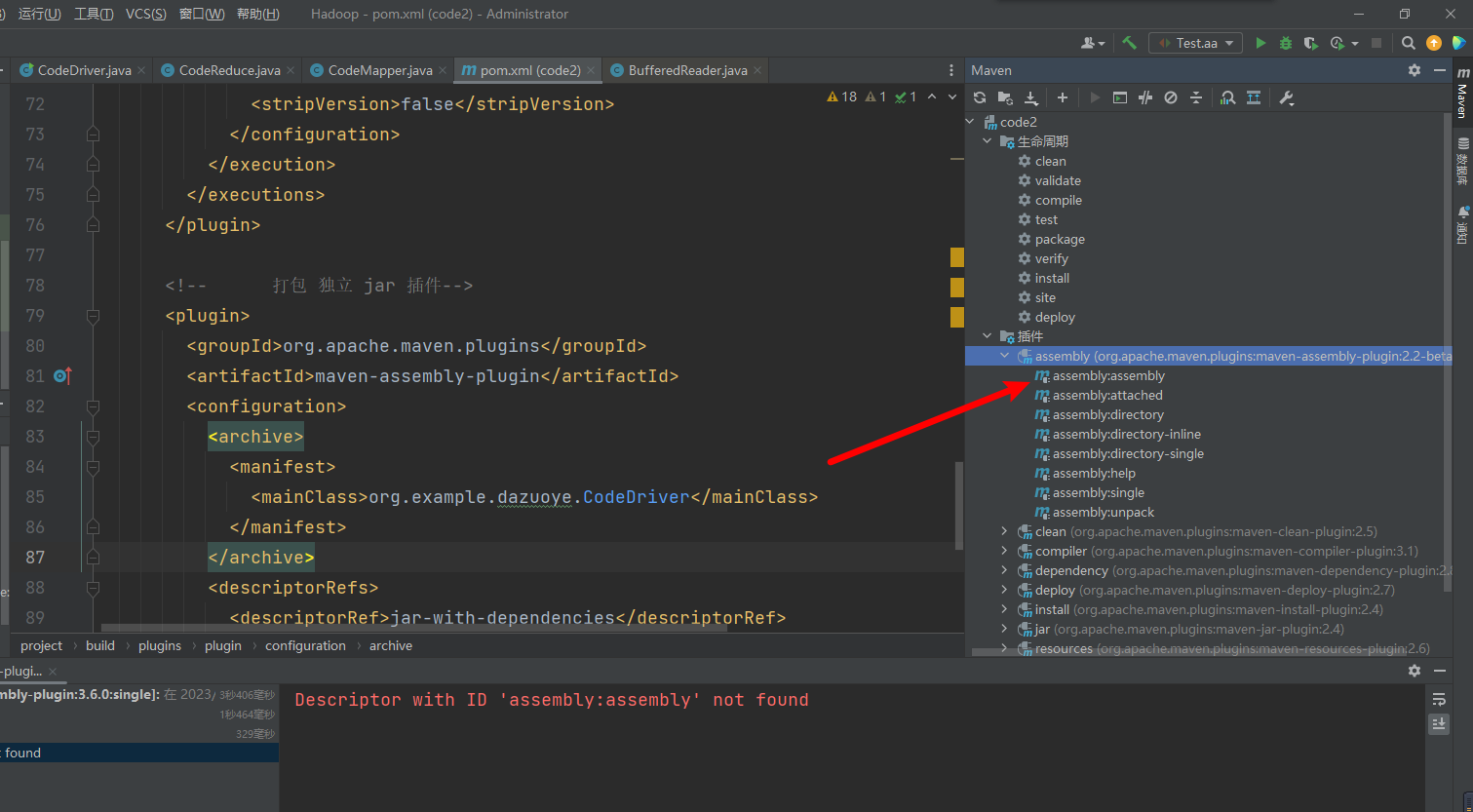Open the 帮助(H) menu

pos(258,14)
